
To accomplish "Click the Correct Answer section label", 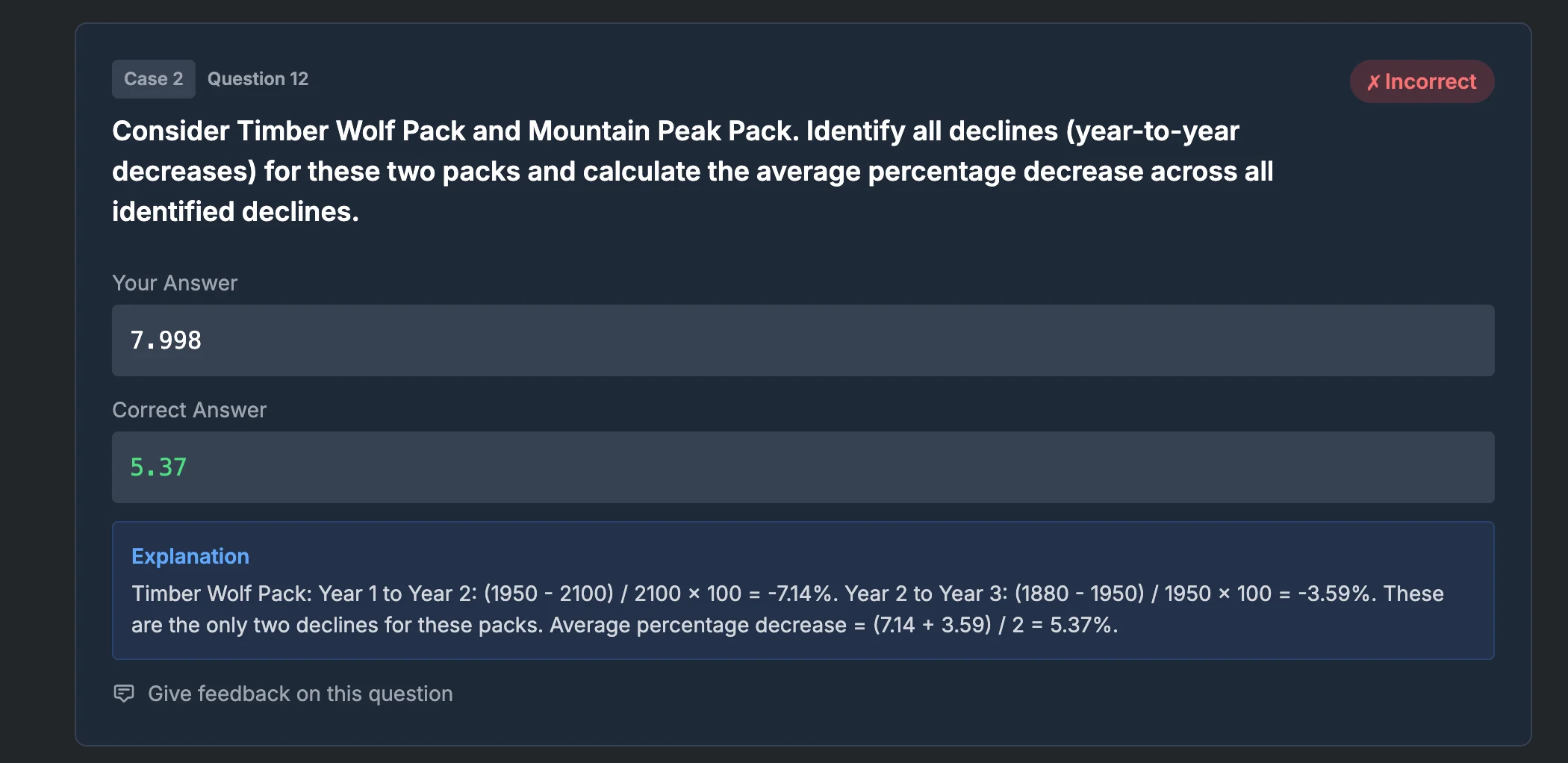I will (189, 409).
